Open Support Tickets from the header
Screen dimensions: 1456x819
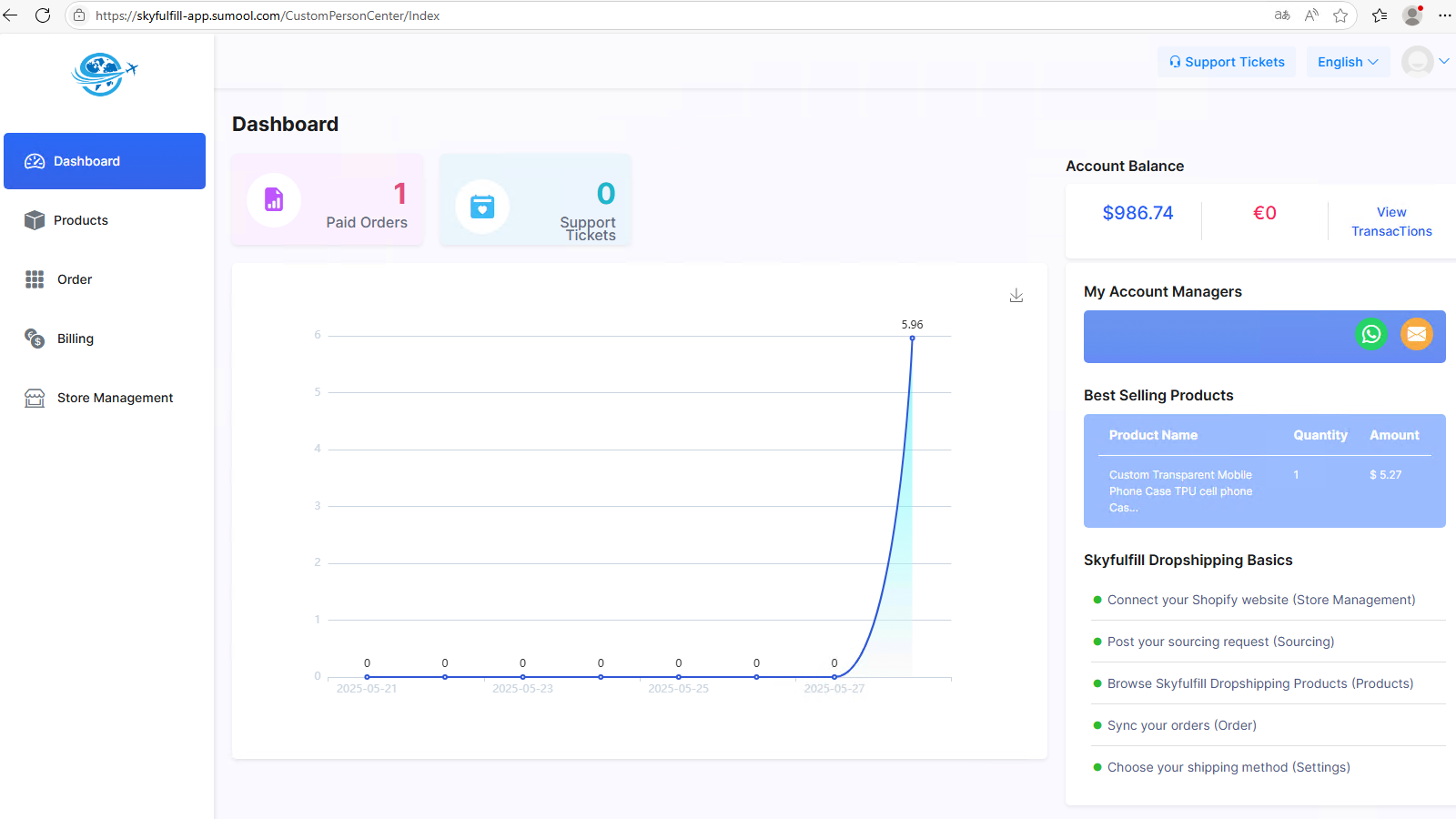point(1227,62)
